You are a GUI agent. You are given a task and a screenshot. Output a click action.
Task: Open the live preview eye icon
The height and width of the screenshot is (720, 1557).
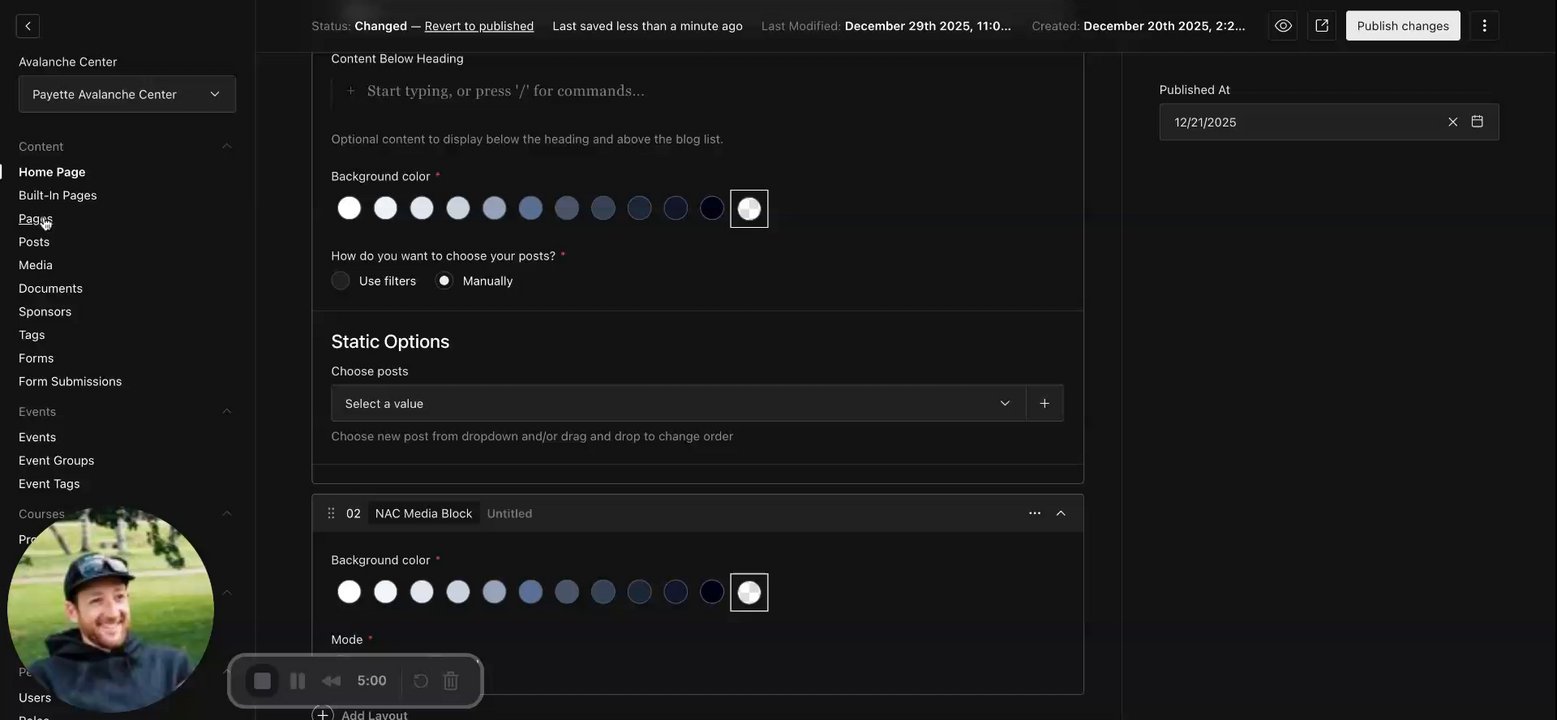(1283, 26)
